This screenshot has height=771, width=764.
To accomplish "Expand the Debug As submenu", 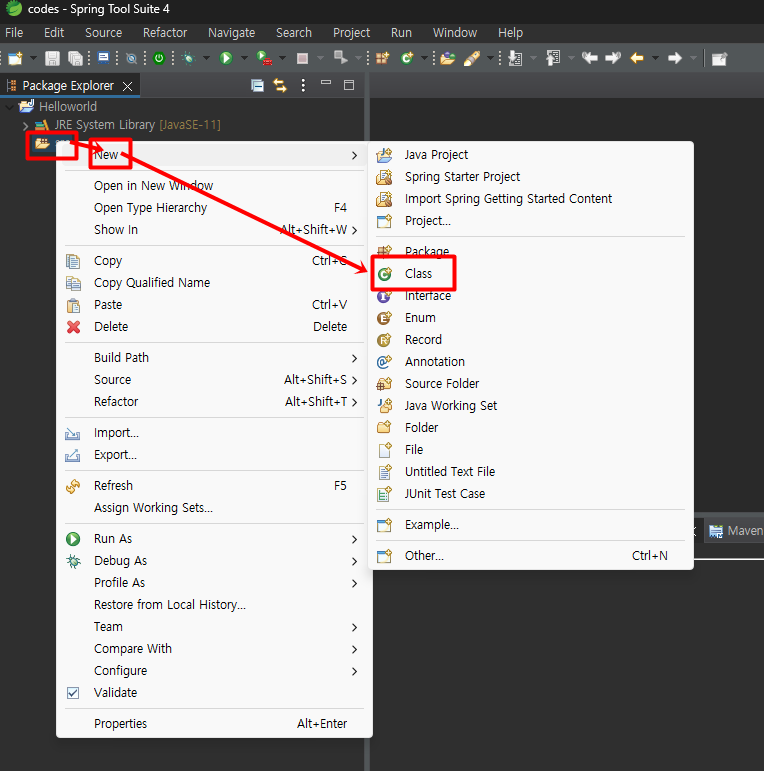I will [x=214, y=561].
